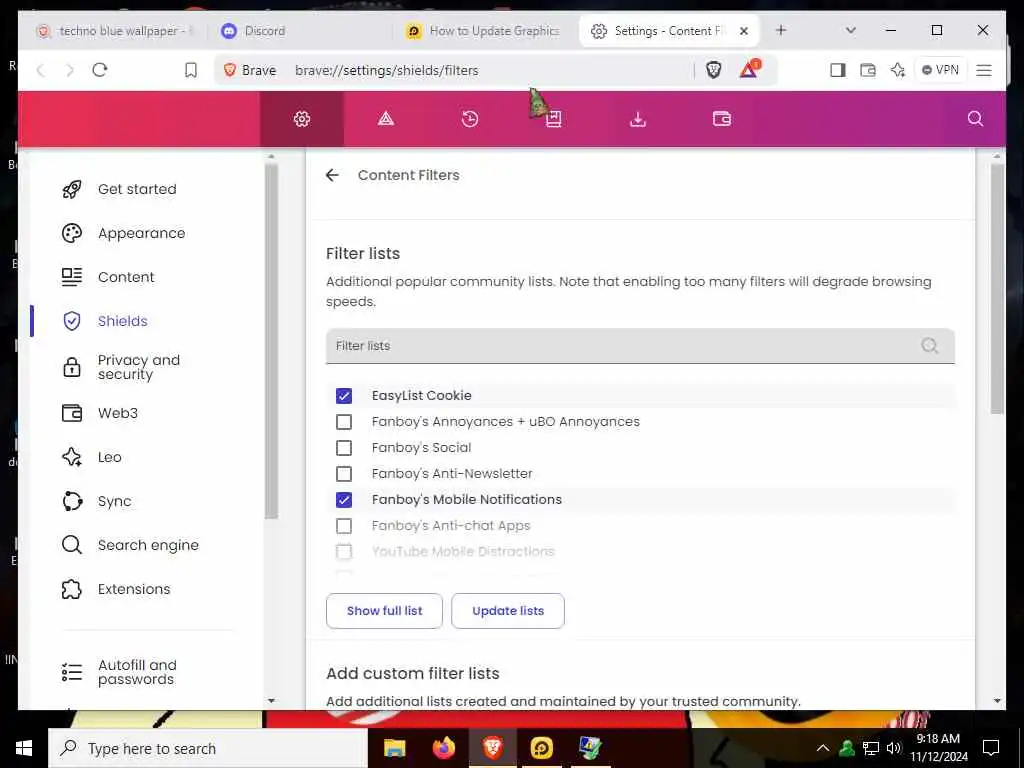Open Sync settings section
This screenshot has height=768, width=1024.
click(114, 501)
